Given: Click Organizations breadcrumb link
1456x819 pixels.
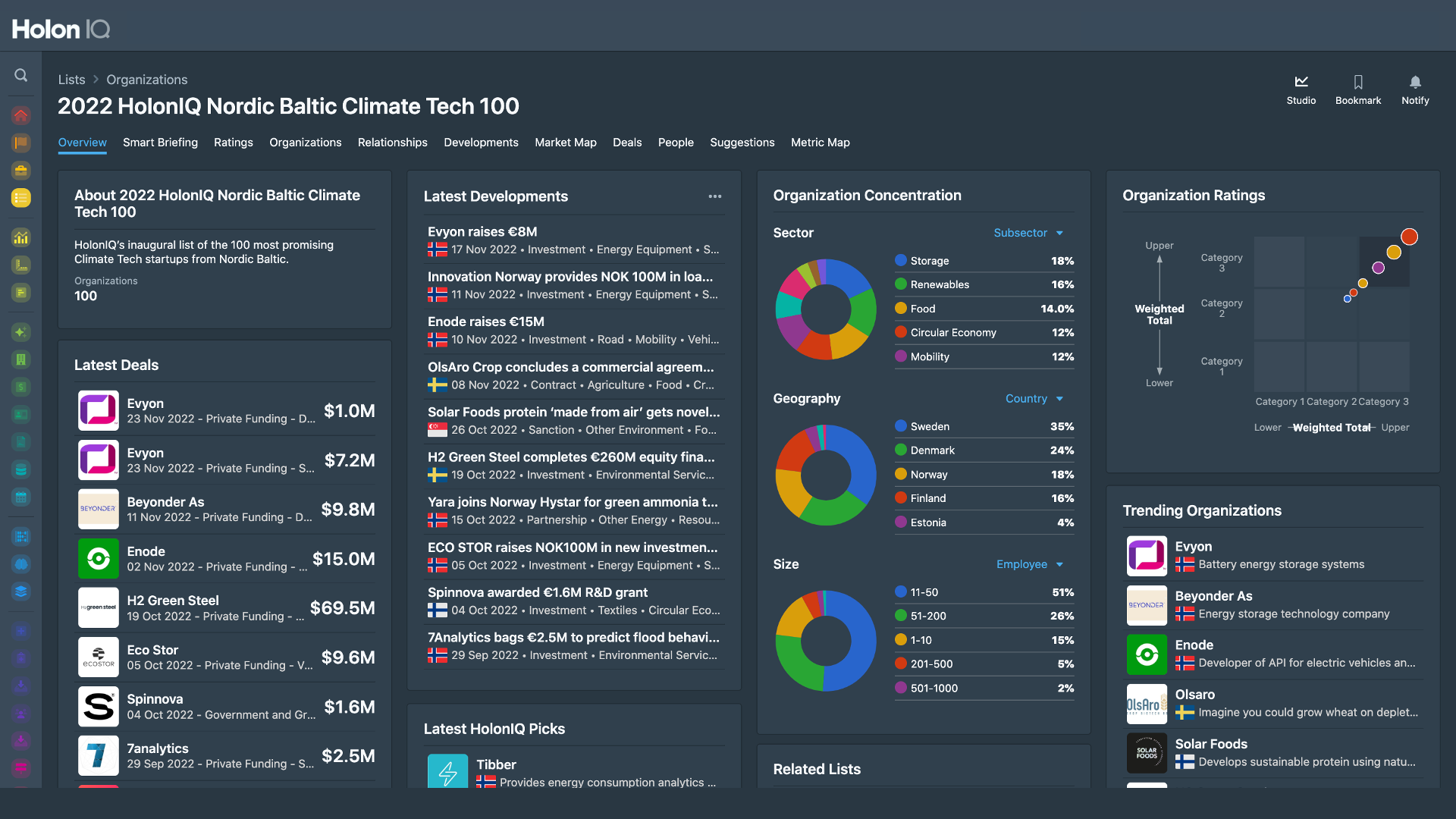Looking at the screenshot, I should pos(146,80).
